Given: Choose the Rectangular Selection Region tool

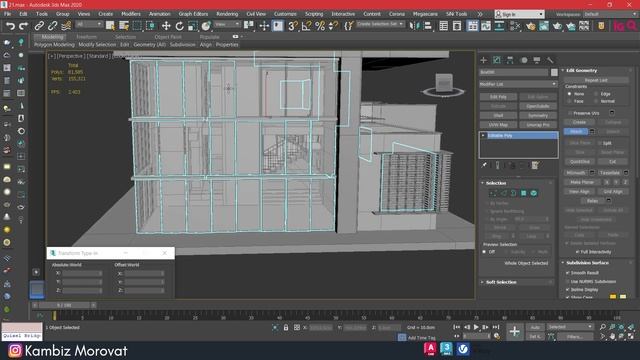Looking at the screenshot, I should (137, 26).
